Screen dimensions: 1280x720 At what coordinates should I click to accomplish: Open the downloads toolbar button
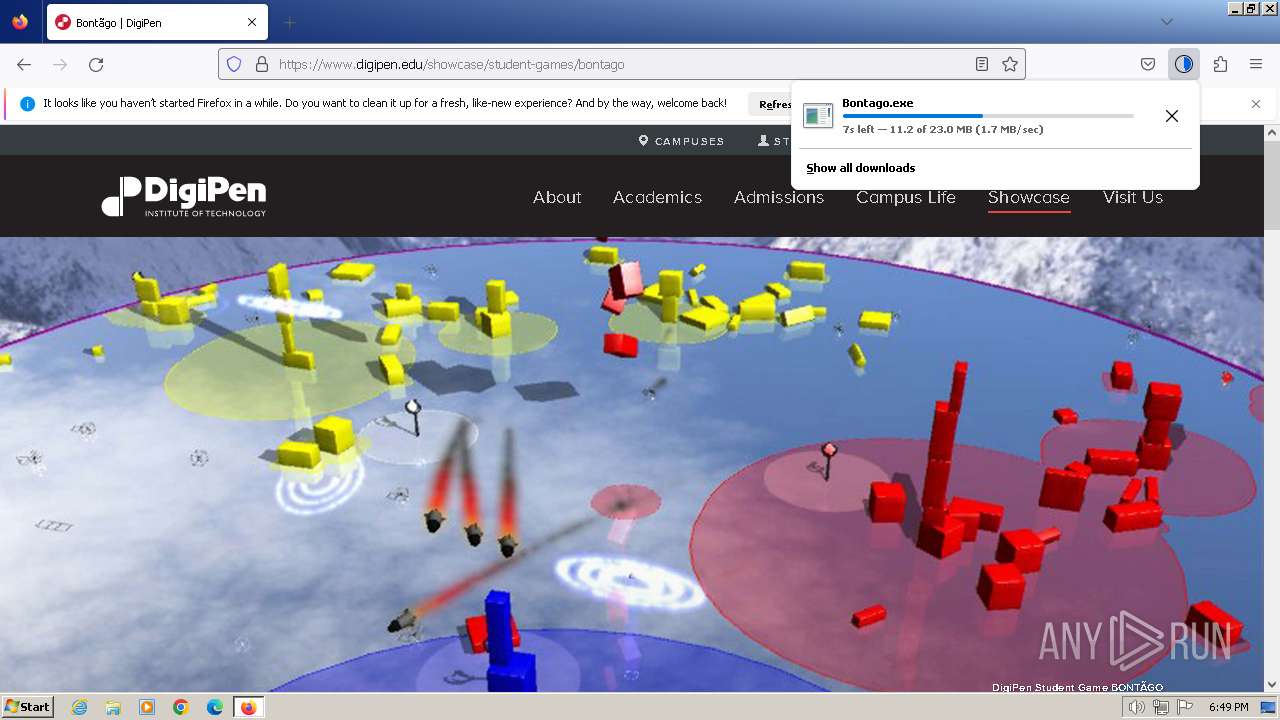point(1184,64)
